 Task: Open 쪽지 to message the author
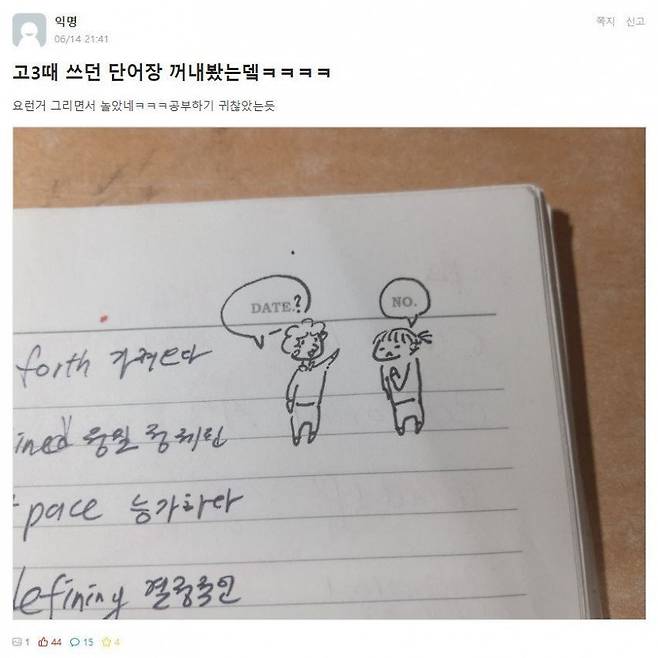pyautogui.click(x=606, y=21)
